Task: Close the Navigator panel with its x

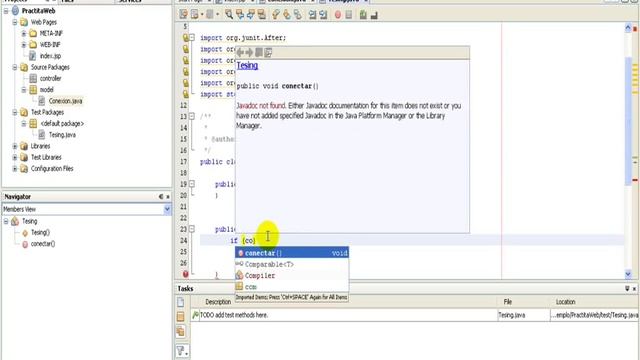Action: 168,197
